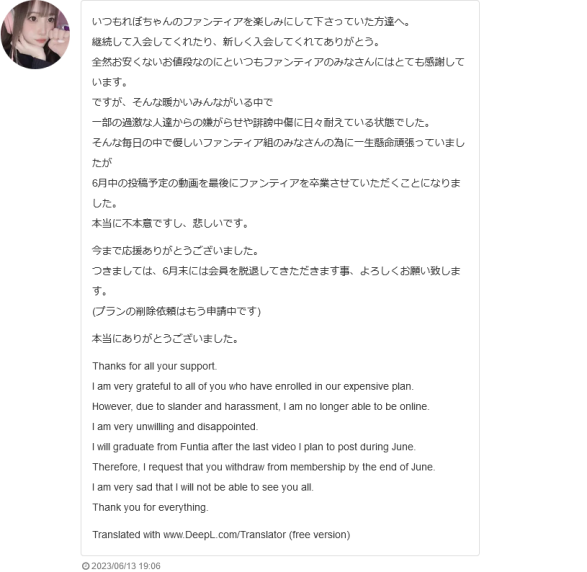The height and width of the screenshot is (572, 587).
Task: Click the line ですが、そんな暖かいみんながいる中で
Action: coord(182,102)
